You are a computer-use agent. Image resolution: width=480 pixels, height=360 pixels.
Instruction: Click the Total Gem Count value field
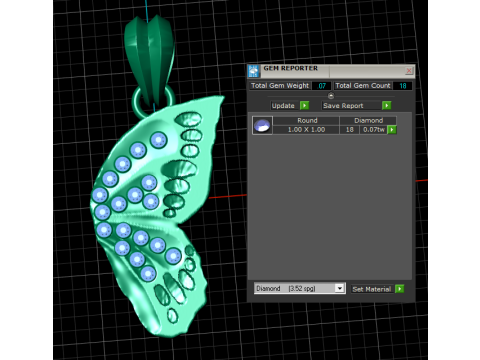402,86
